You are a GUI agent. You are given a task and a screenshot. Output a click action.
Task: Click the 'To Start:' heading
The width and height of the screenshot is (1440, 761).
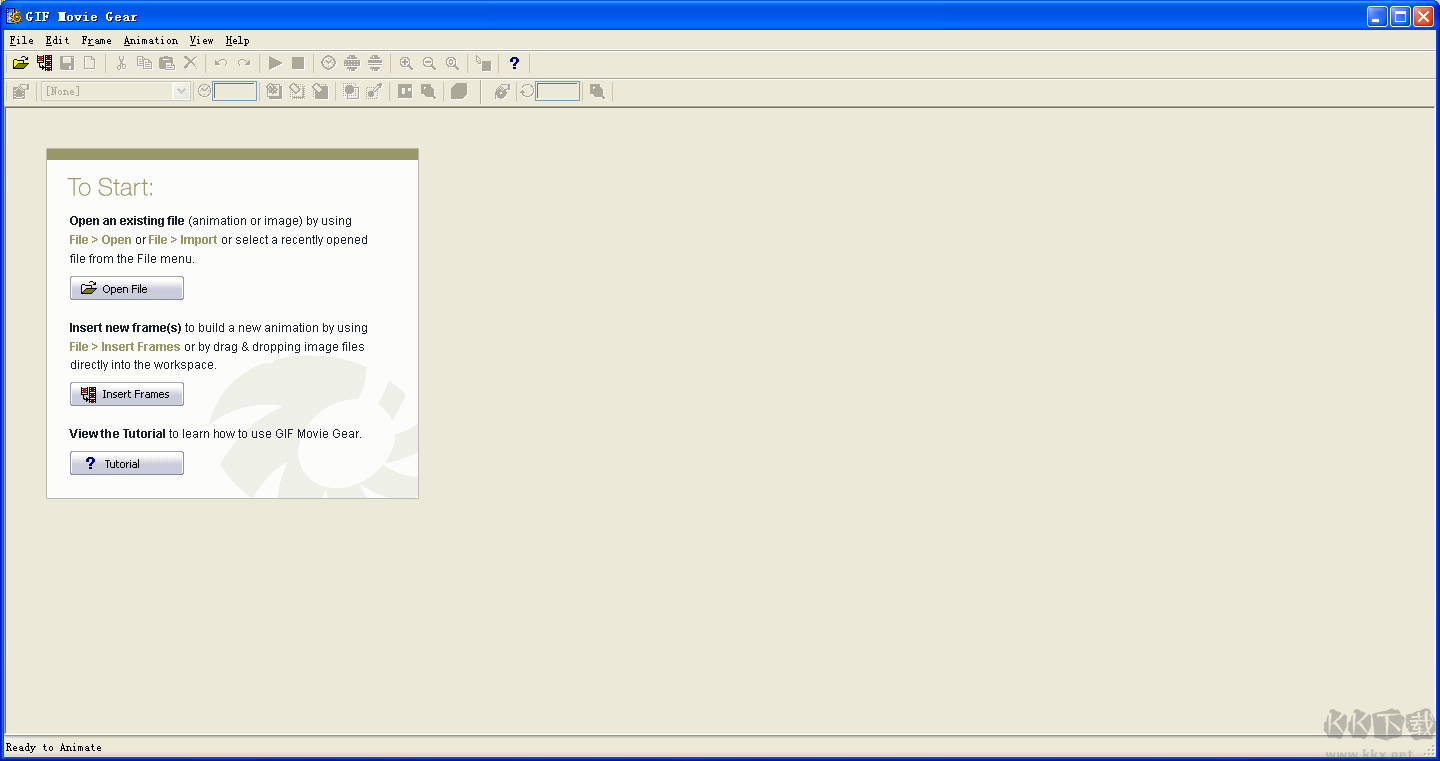(110, 187)
